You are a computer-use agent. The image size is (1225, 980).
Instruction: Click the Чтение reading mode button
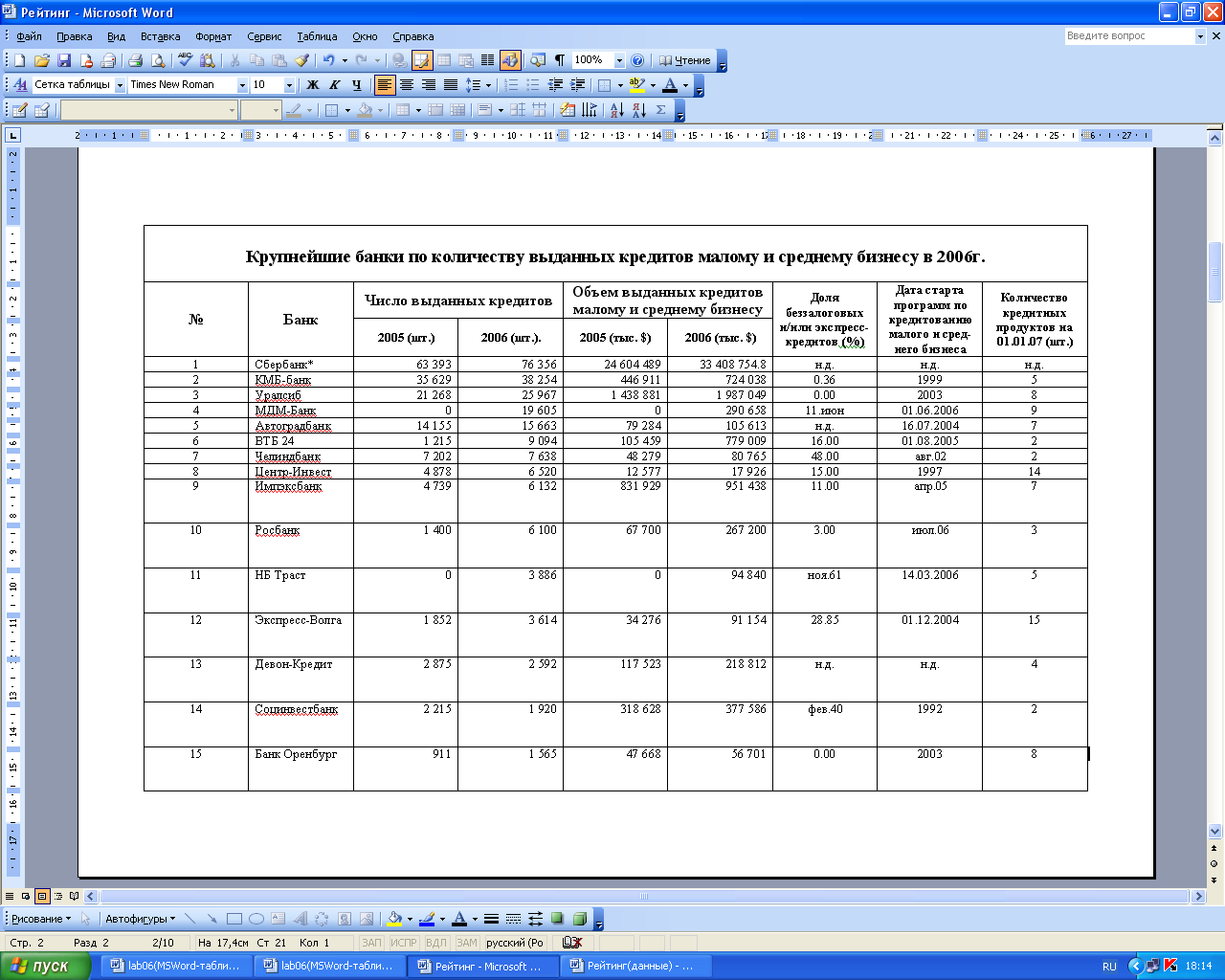click(x=685, y=60)
